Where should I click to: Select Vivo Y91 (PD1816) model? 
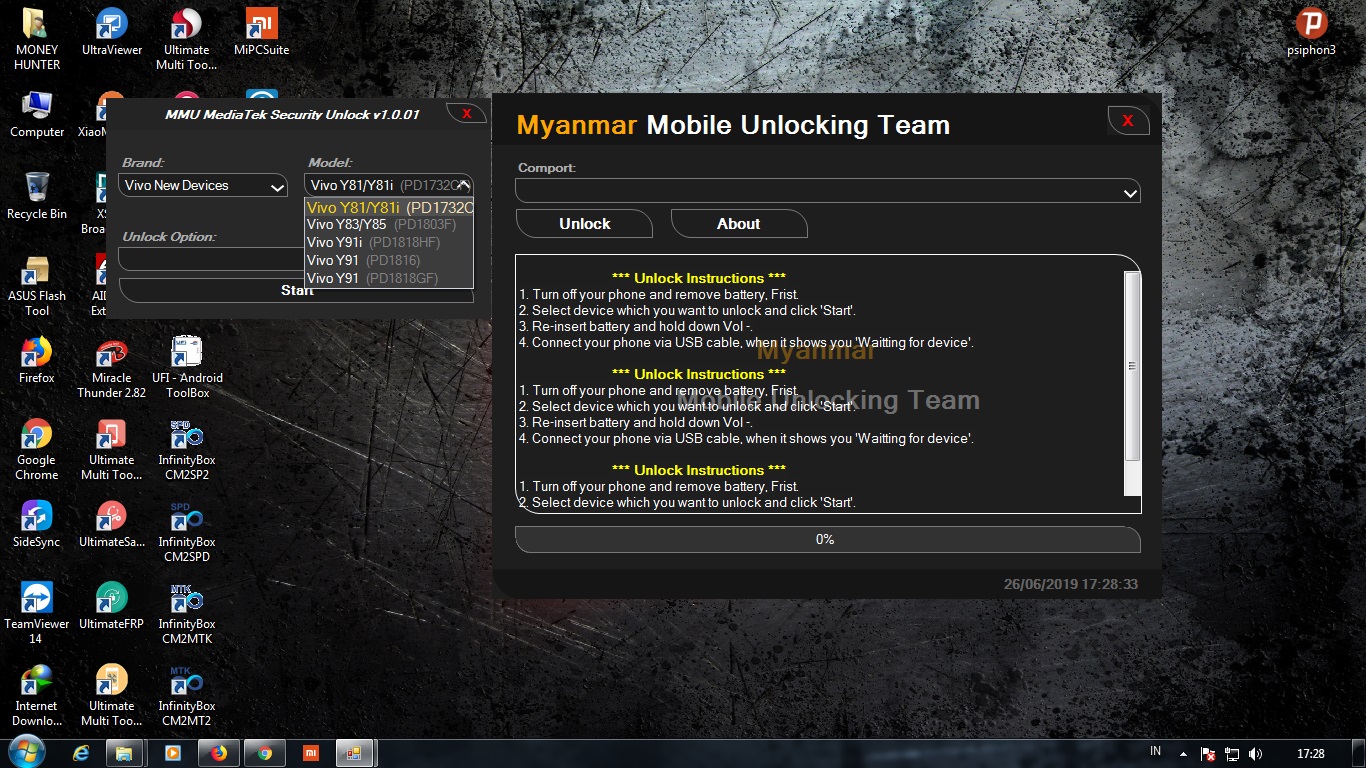[389, 260]
